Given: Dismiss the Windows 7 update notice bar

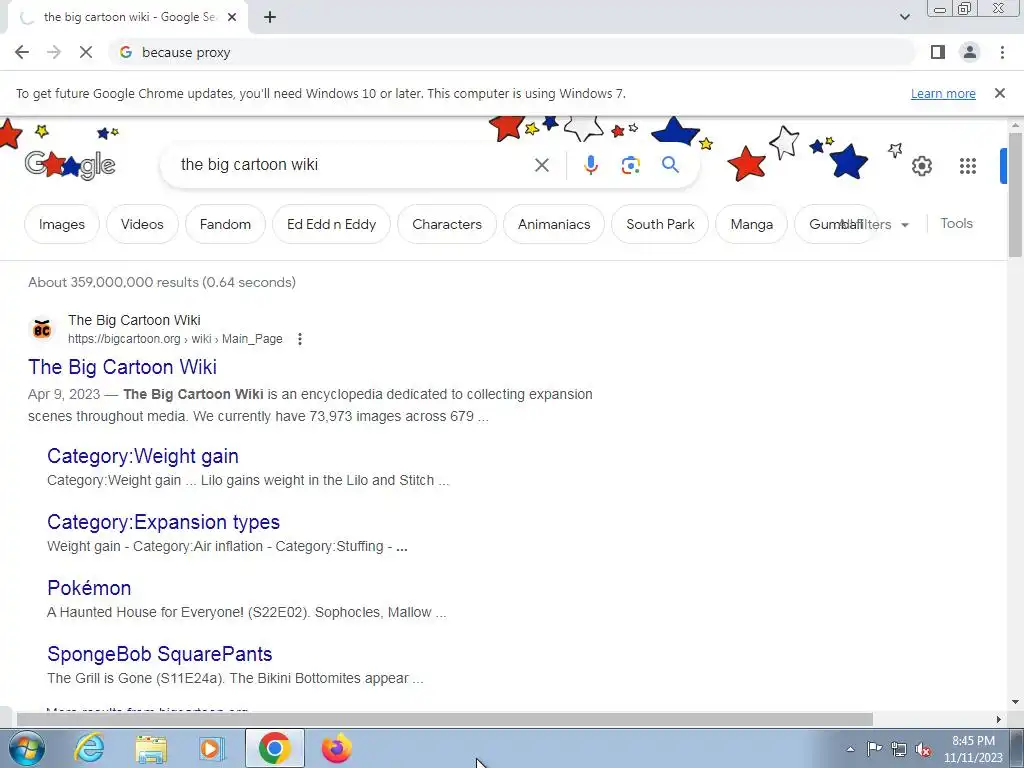Looking at the screenshot, I should pyautogui.click(x=999, y=93).
